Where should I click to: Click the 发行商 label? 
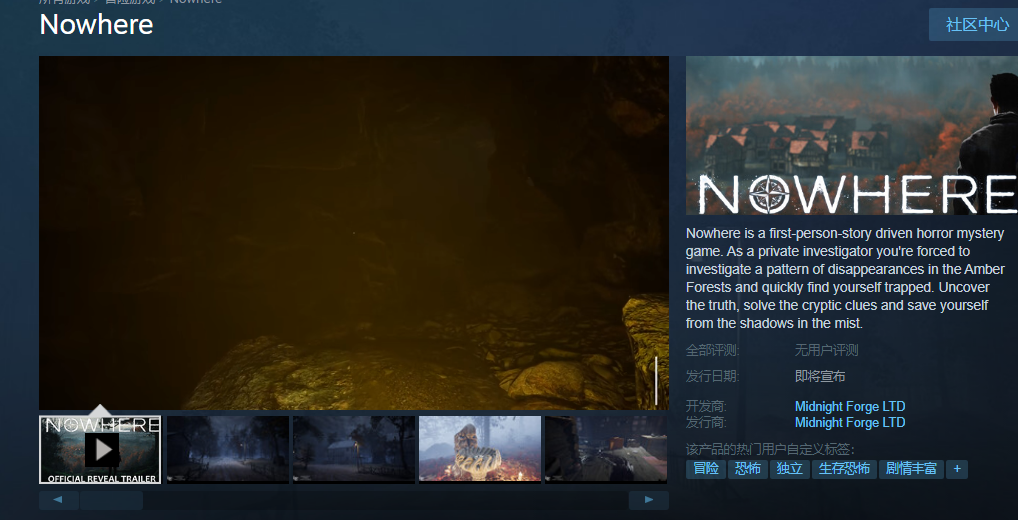click(706, 423)
